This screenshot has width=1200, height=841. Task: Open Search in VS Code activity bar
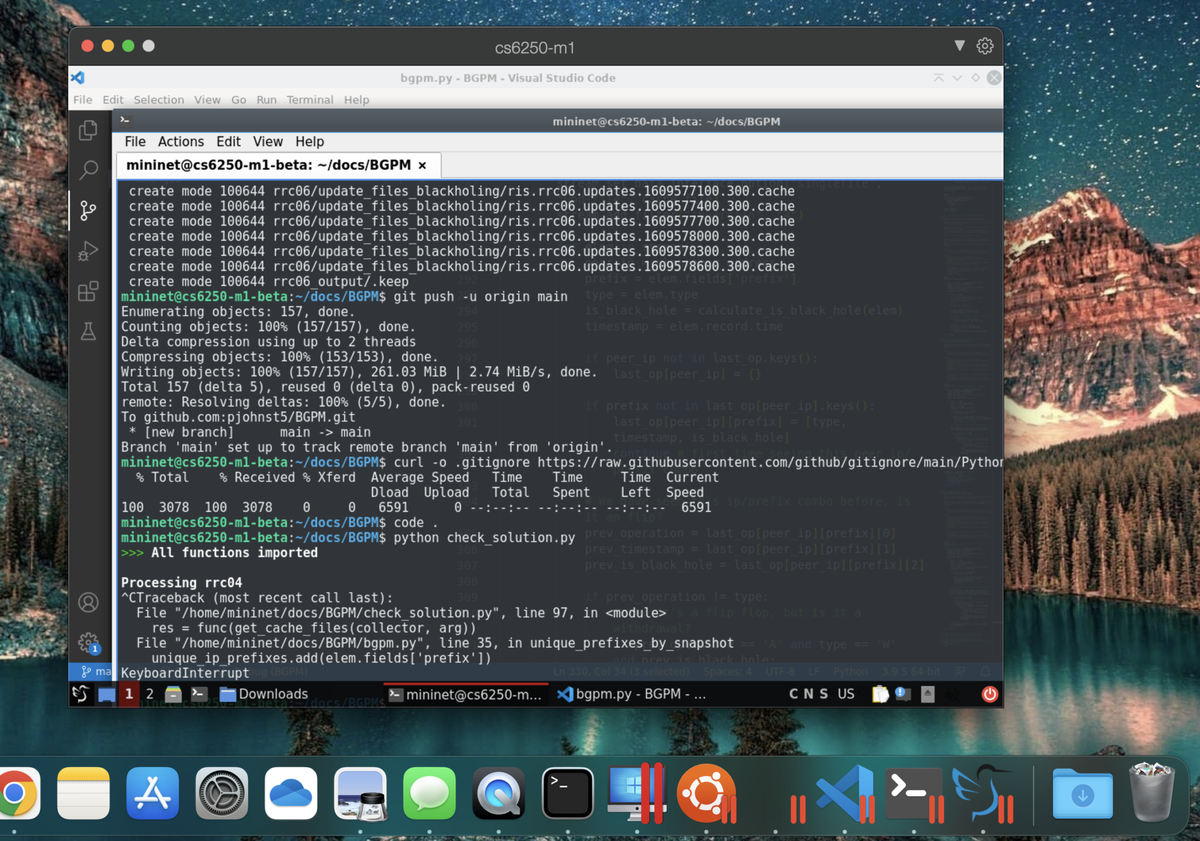point(89,170)
